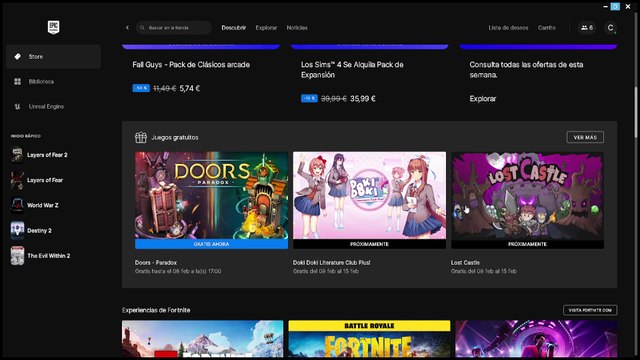Open the Doki Doki Literature Club thumbnail
Viewport: 640px width, 360px height.
click(x=369, y=196)
